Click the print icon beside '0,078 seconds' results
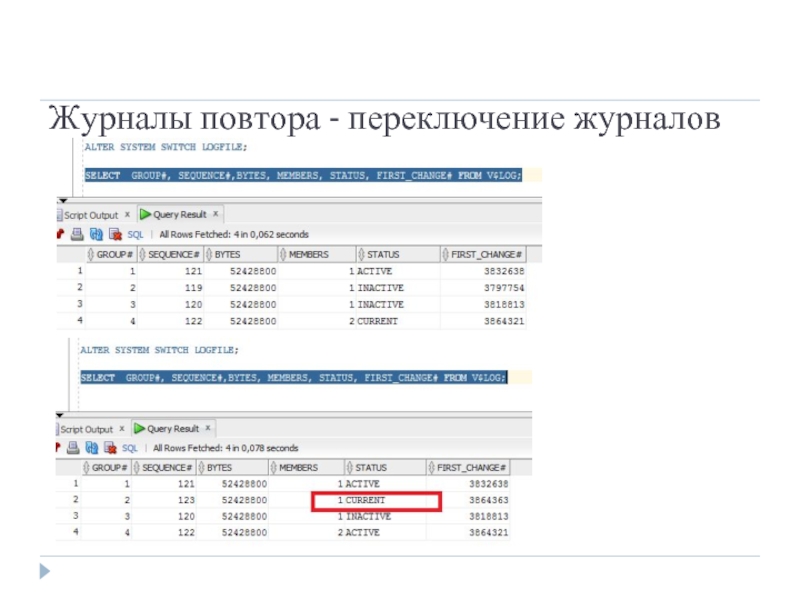Image resolution: width=800 pixels, height=600 pixels. pos(73,448)
